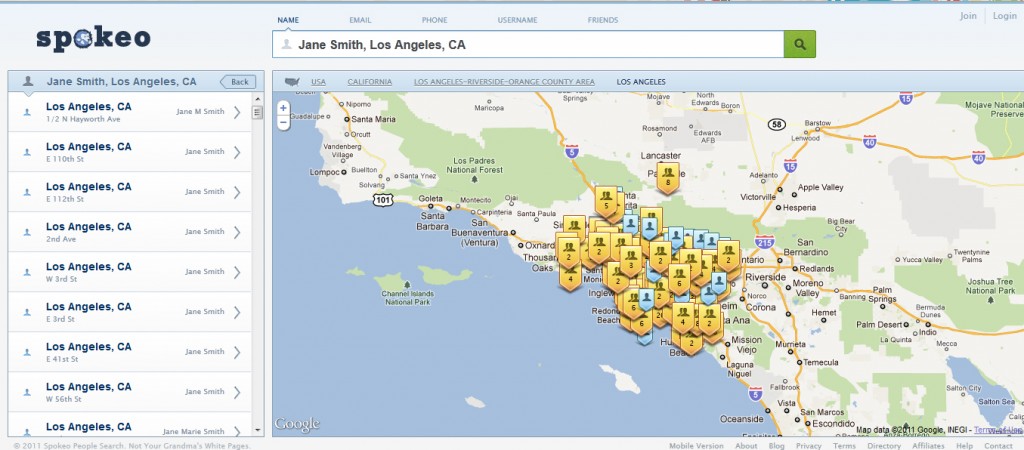Click the California breadcrumb link

[370, 82]
